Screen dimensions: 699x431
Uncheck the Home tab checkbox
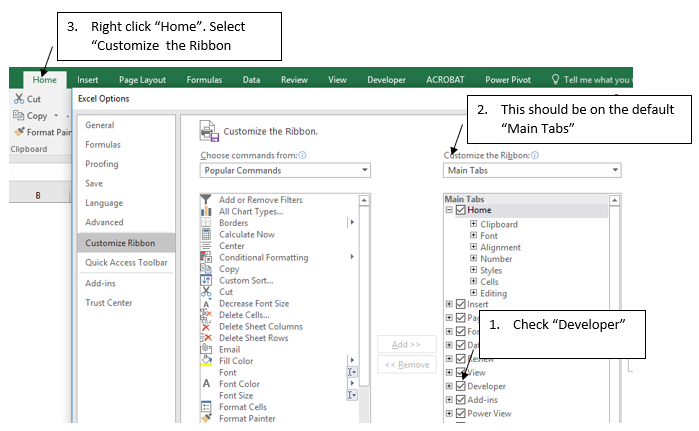pyautogui.click(x=461, y=210)
